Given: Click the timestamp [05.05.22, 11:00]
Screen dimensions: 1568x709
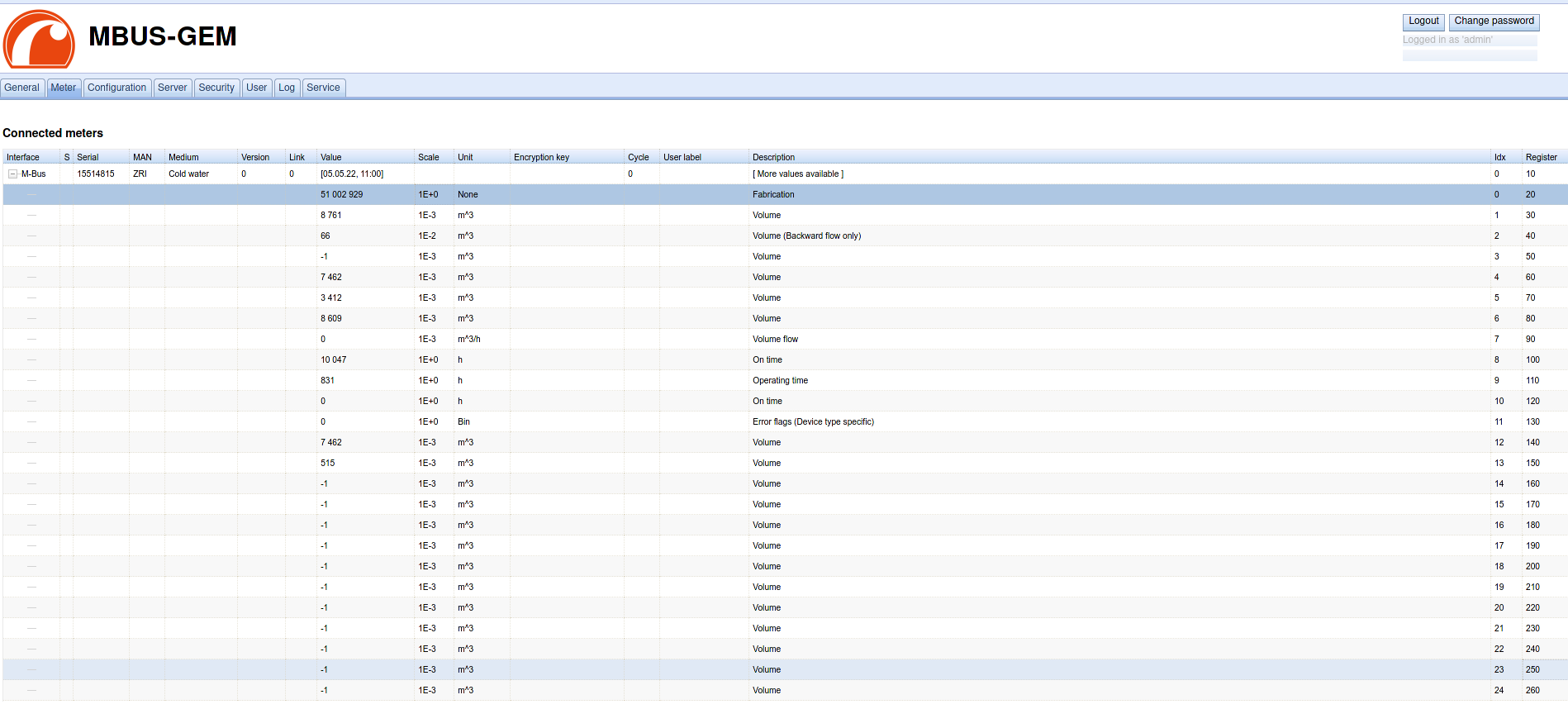Looking at the screenshot, I should [x=352, y=174].
